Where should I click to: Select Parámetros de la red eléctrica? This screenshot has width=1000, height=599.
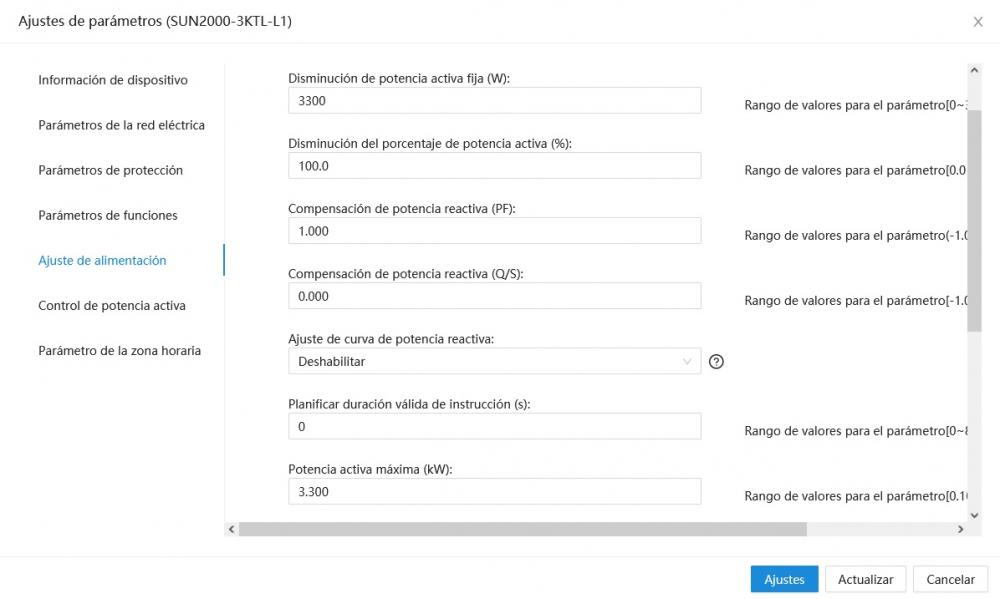point(121,125)
